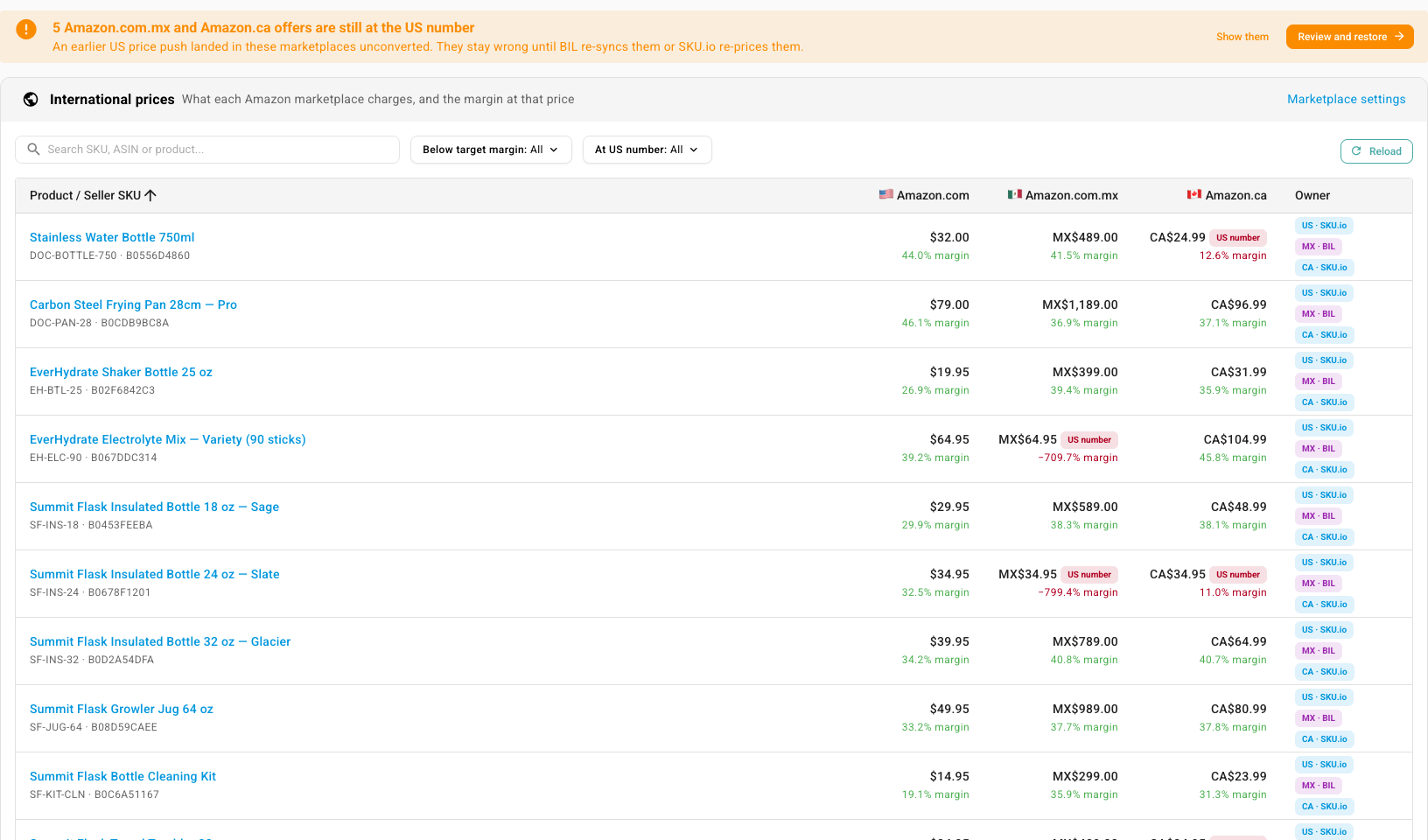Click US number badge next to MX$64.95
1428x840 pixels.
(x=1089, y=440)
